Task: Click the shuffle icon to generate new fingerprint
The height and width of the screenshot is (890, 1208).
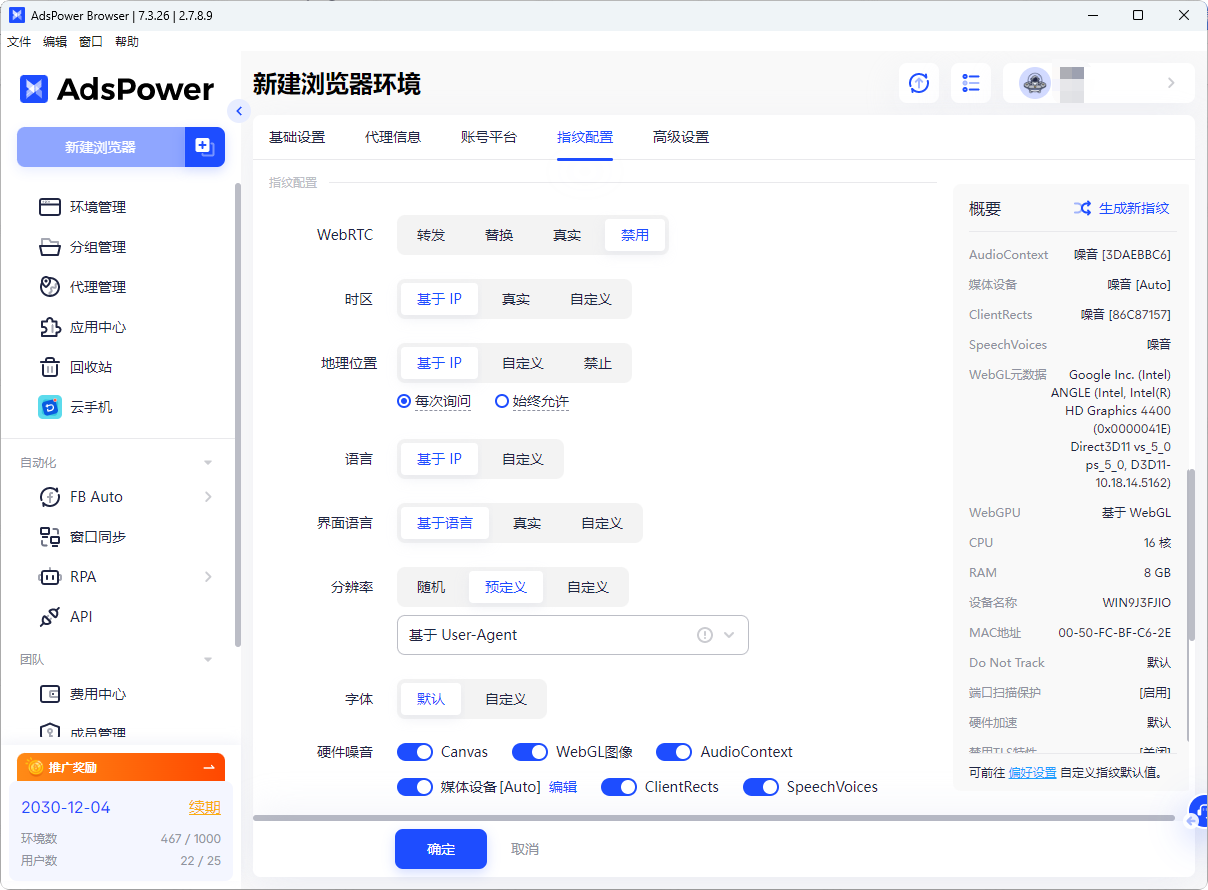Action: 1082,208
